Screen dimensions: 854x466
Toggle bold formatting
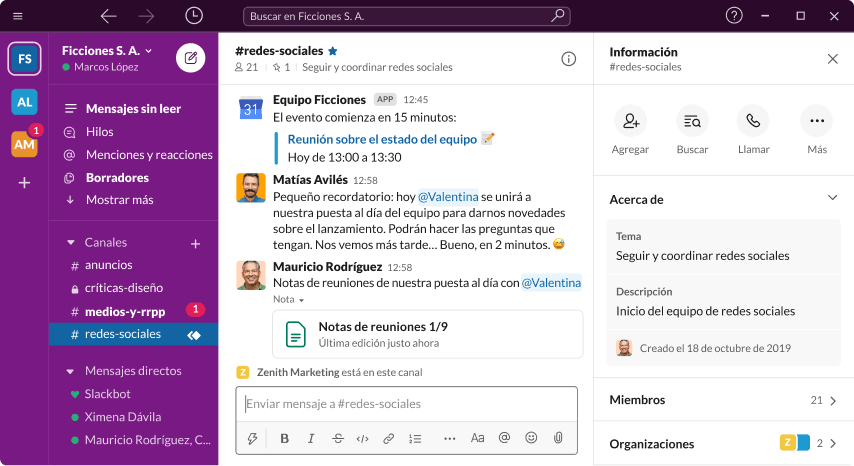click(x=284, y=438)
